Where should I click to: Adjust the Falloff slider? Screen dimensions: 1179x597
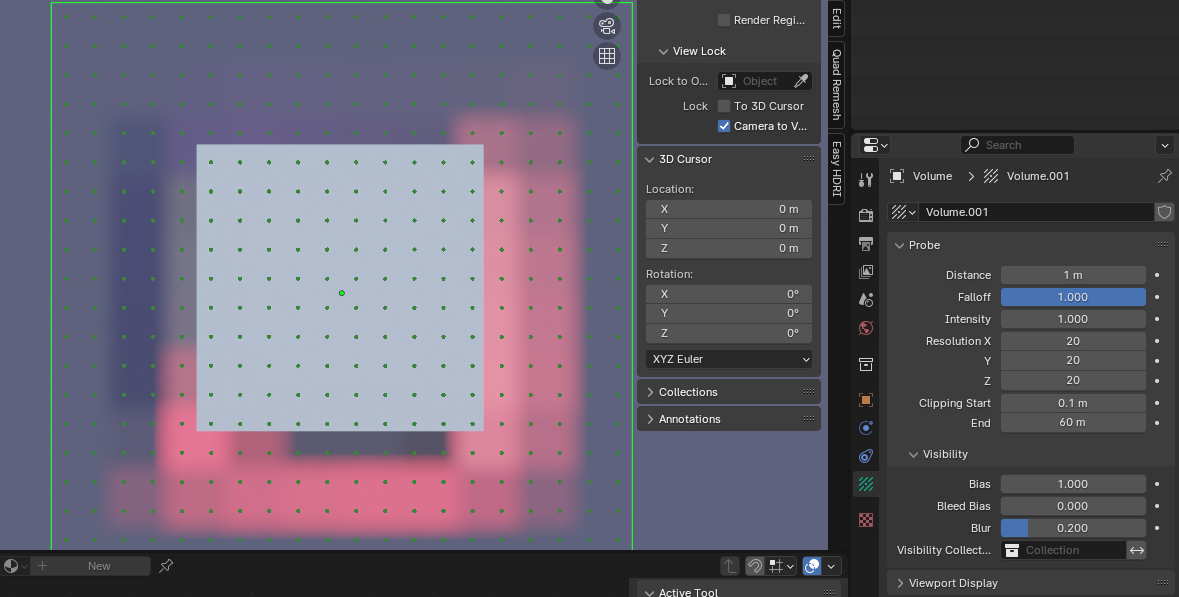(x=1073, y=297)
